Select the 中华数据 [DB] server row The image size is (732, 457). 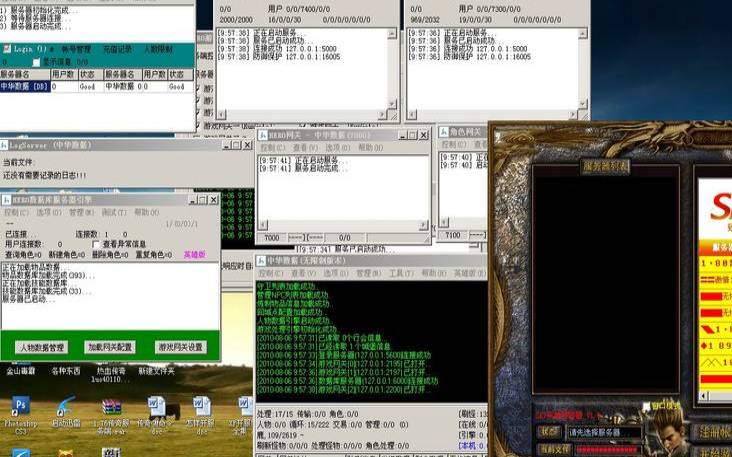point(24,87)
